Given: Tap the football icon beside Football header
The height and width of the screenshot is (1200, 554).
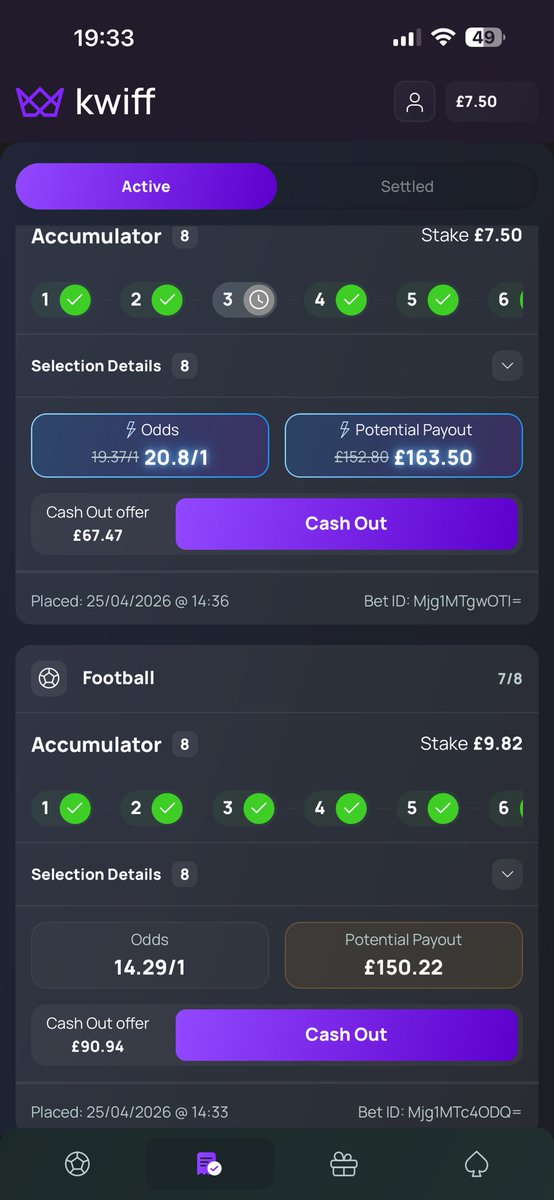Looking at the screenshot, I should point(50,678).
